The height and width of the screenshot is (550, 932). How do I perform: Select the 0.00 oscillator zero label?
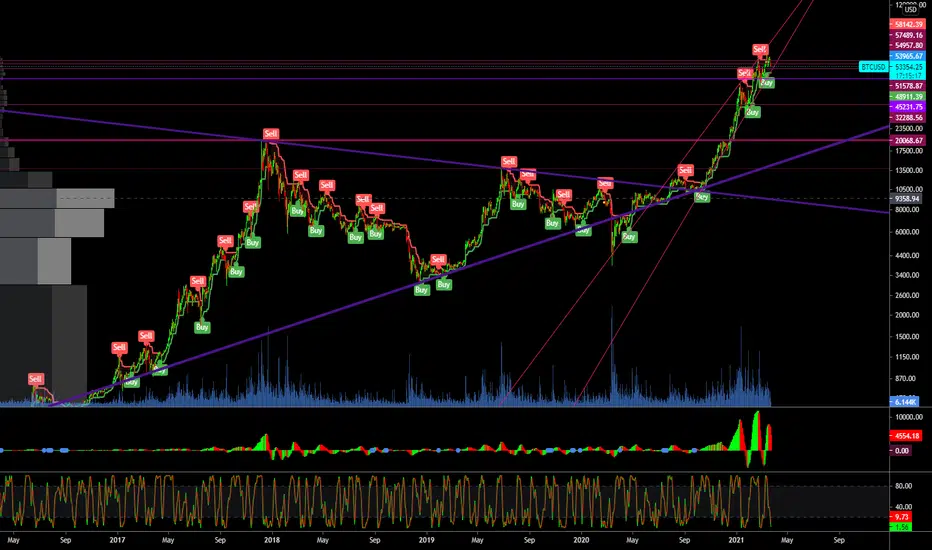pyautogui.click(x=901, y=451)
